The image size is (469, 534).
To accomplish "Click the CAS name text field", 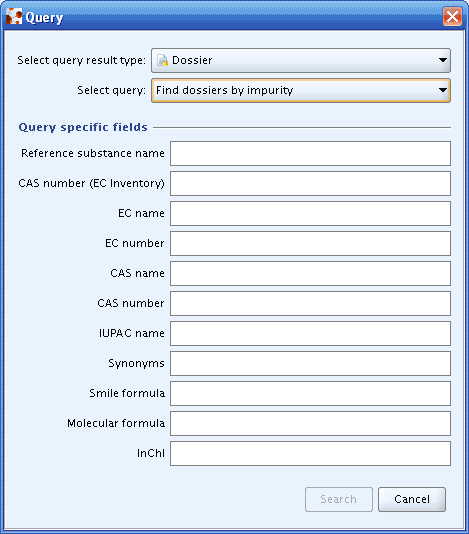I will 310,273.
